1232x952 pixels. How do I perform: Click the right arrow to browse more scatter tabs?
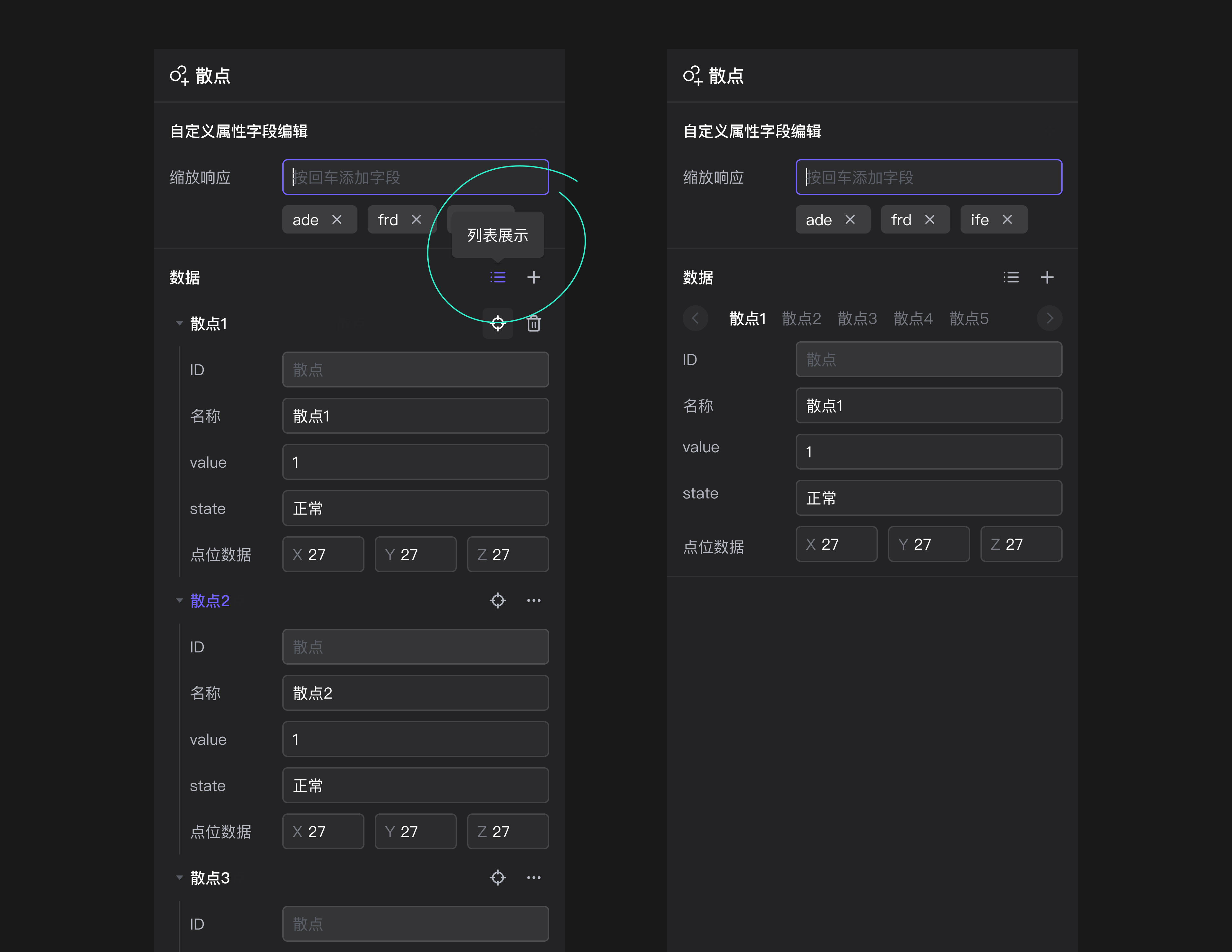point(1049,318)
